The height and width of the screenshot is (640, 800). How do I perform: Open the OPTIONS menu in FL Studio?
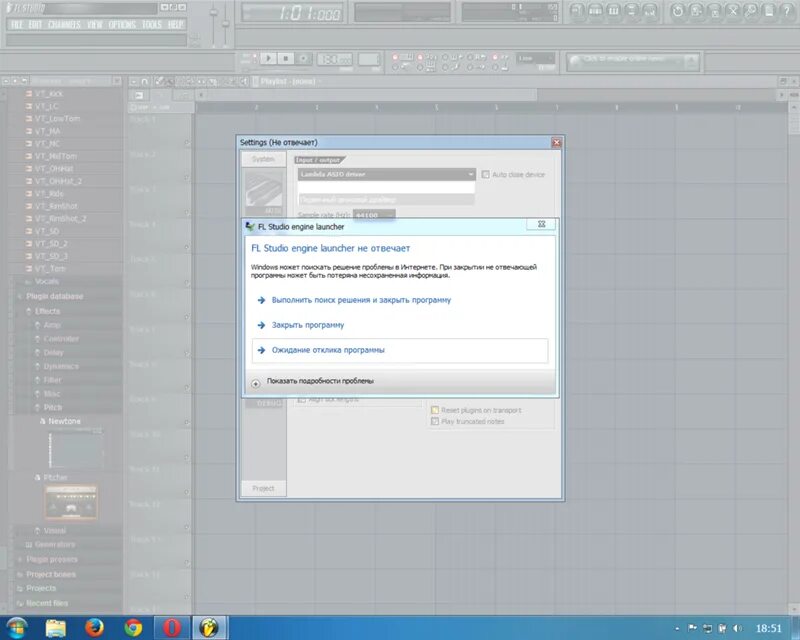pyautogui.click(x=122, y=24)
